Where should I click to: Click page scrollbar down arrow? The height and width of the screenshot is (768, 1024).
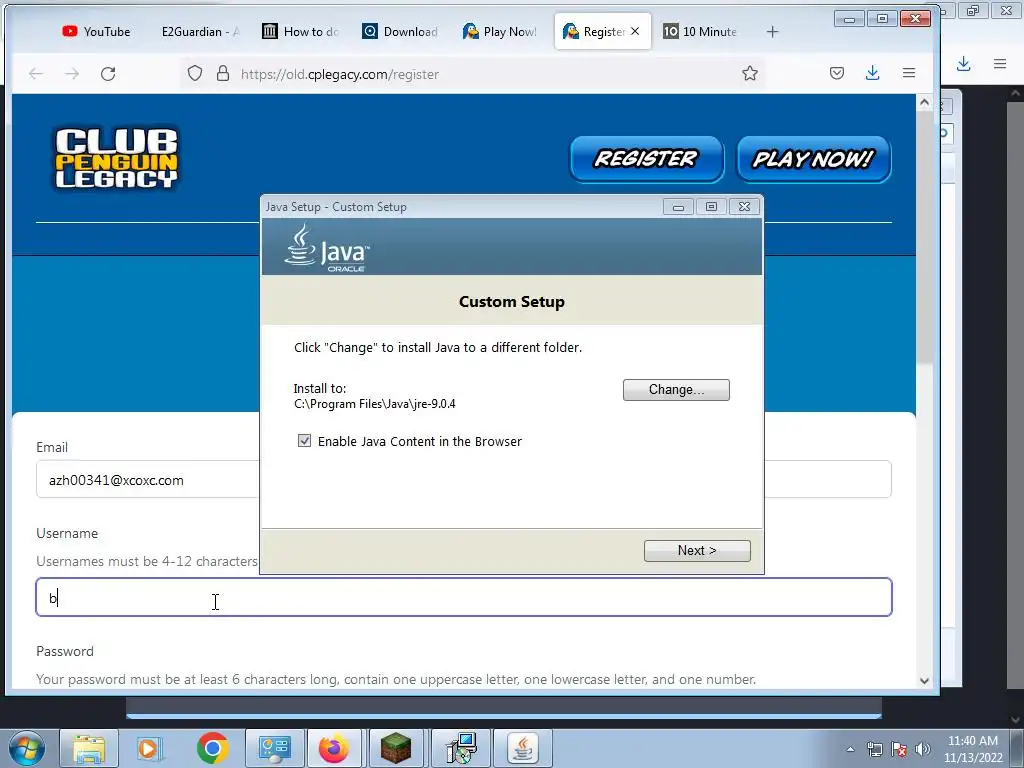(924, 680)
